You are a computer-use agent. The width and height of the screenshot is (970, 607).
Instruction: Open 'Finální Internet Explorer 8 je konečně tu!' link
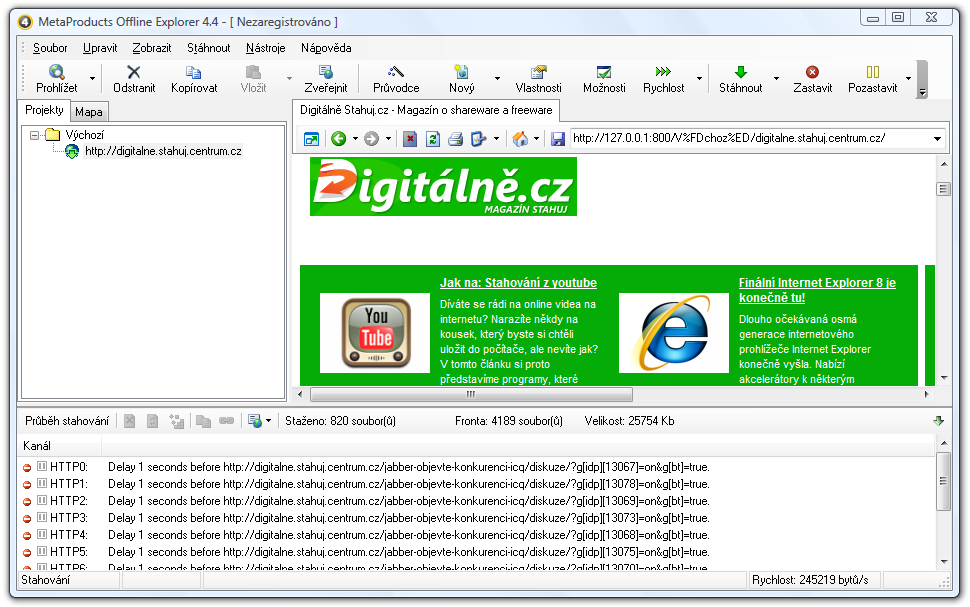point(817,290)
